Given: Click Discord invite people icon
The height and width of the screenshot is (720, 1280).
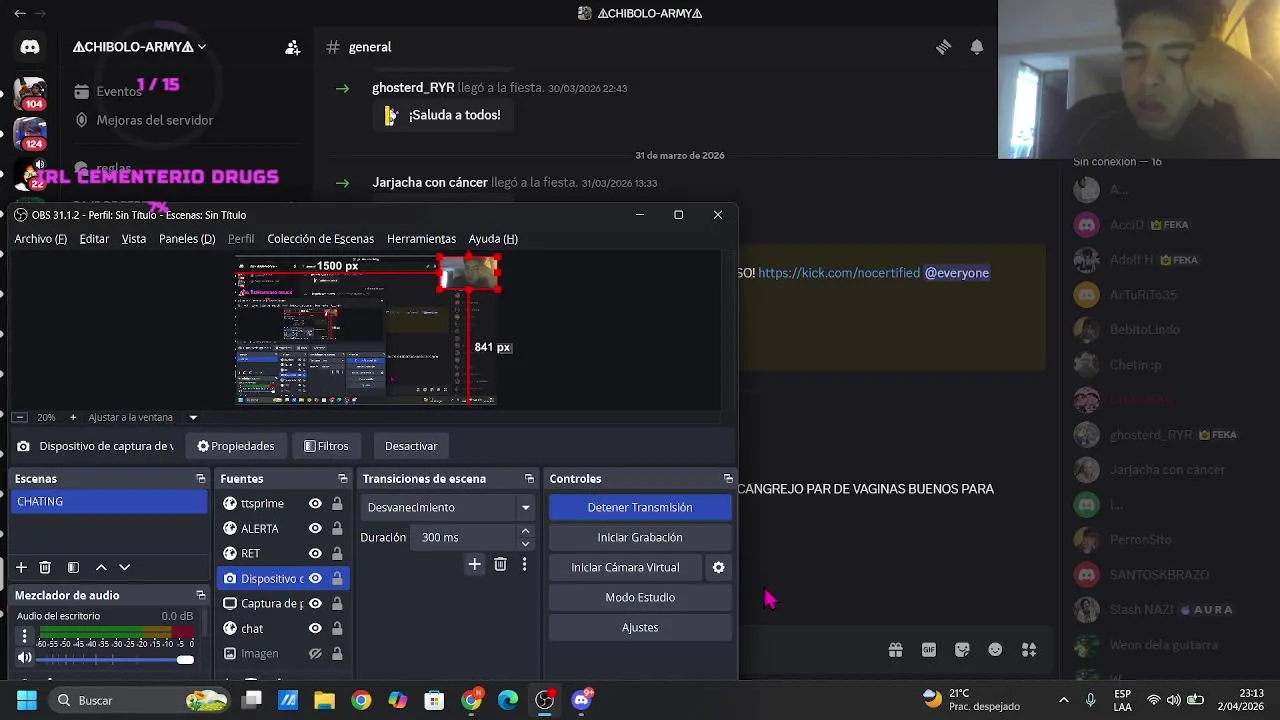Looking at the screenshot, I should click(x=292, y=47).
